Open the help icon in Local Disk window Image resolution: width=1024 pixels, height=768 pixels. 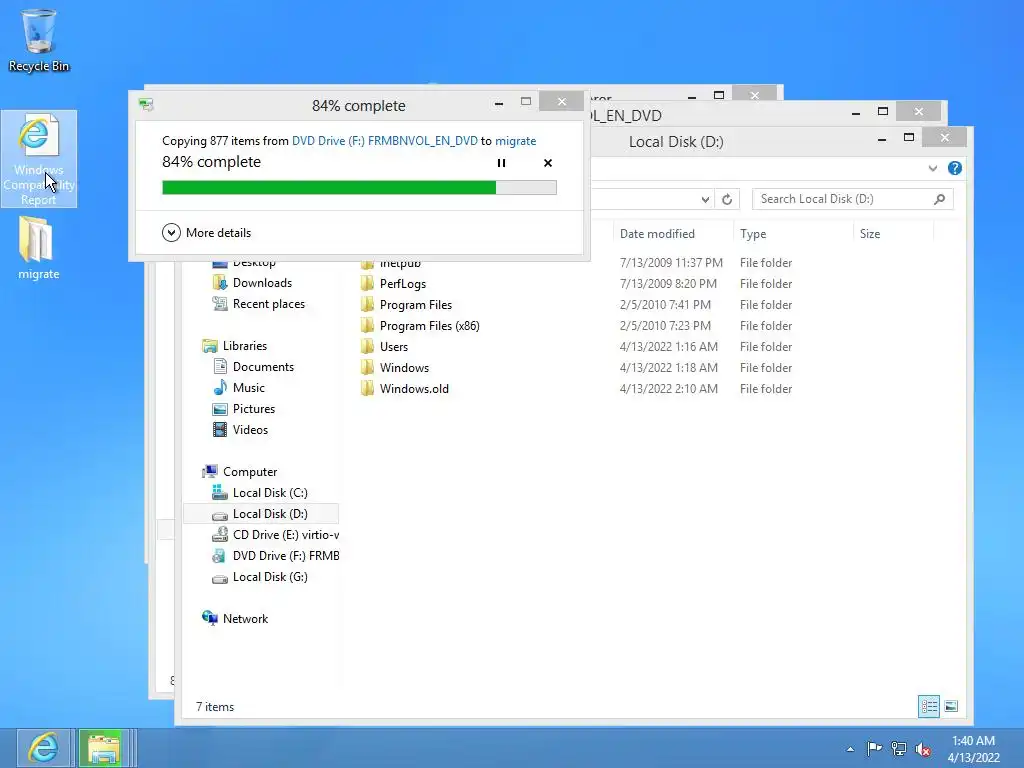[954, 168]
